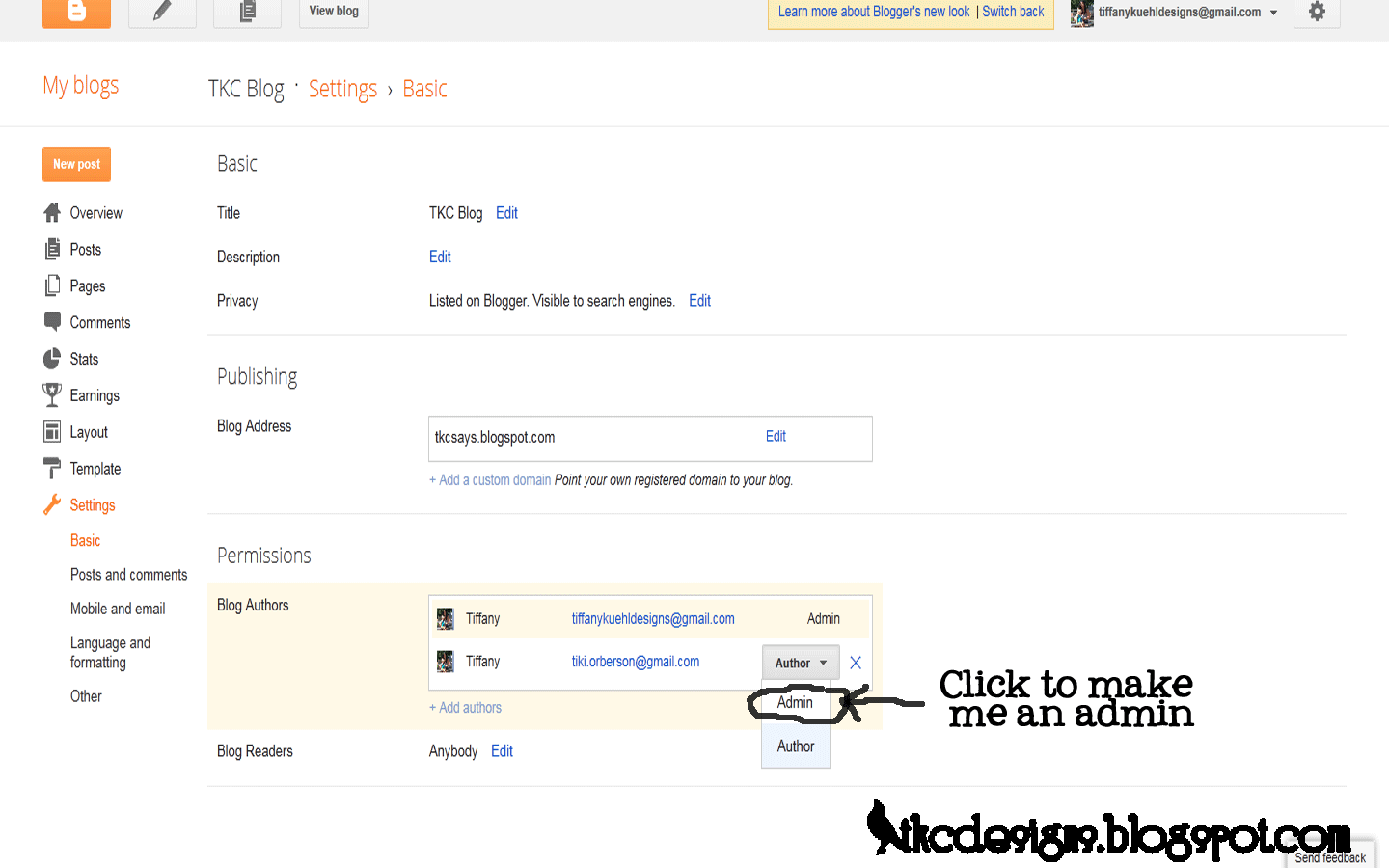Edit the blog Description
1389x868 pixels.
point(440,257)
